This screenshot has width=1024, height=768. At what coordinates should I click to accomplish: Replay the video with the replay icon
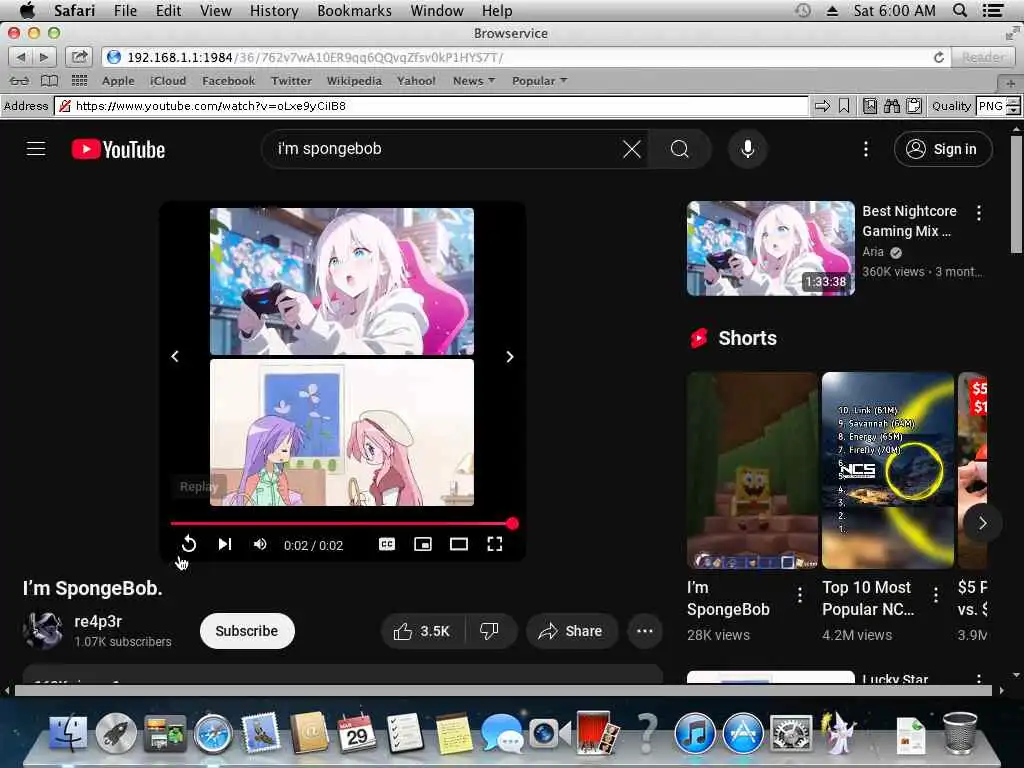[189, 544]
